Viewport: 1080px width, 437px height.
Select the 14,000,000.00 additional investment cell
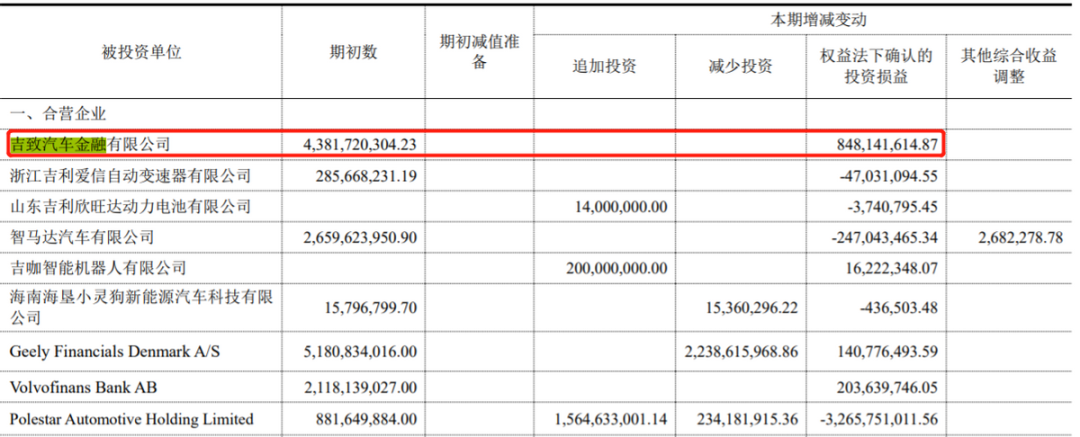614,206
